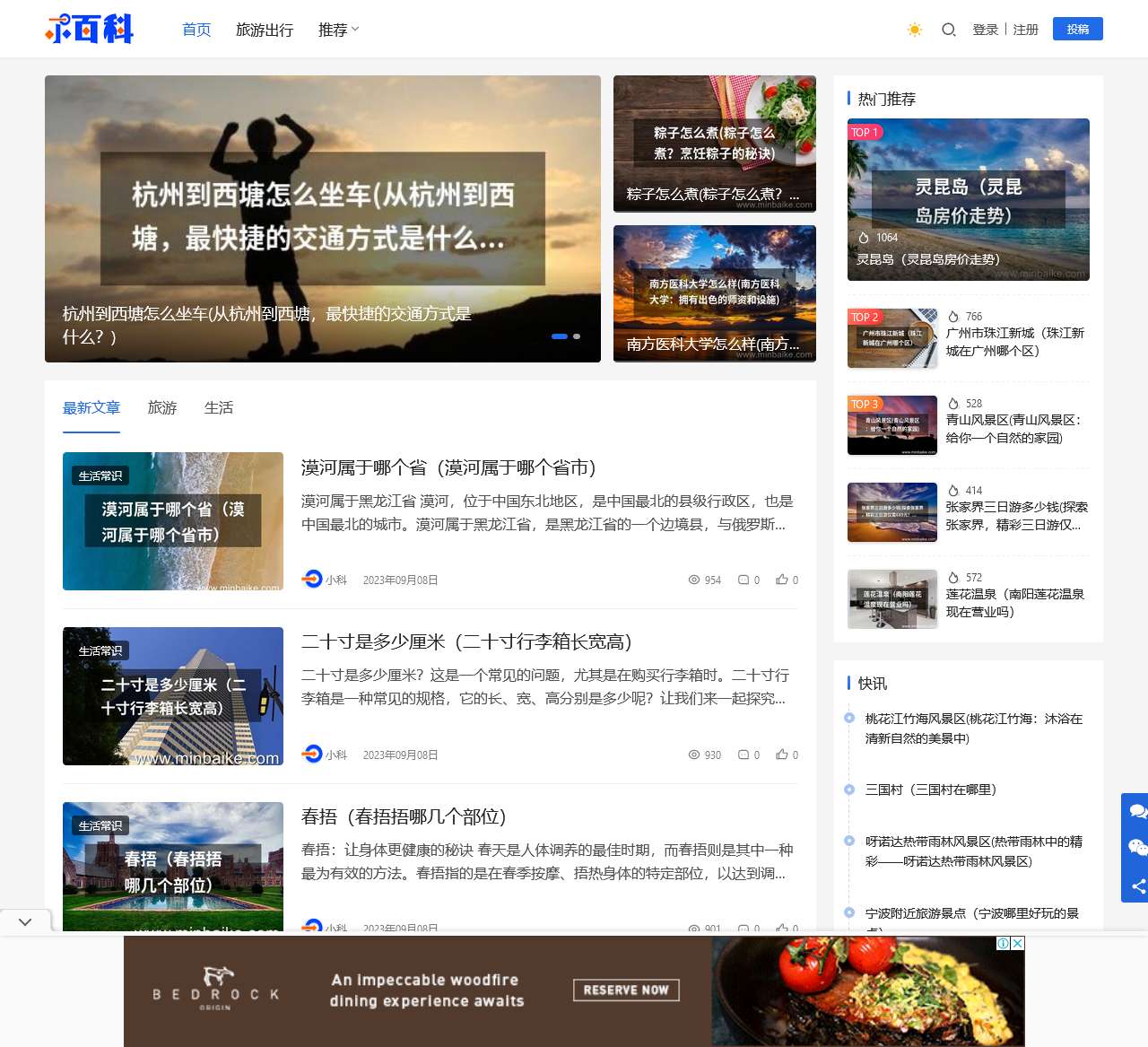1148x1047 pixels.
Task: Click the 民百科 logo in the header
Action: coord(90,29)
